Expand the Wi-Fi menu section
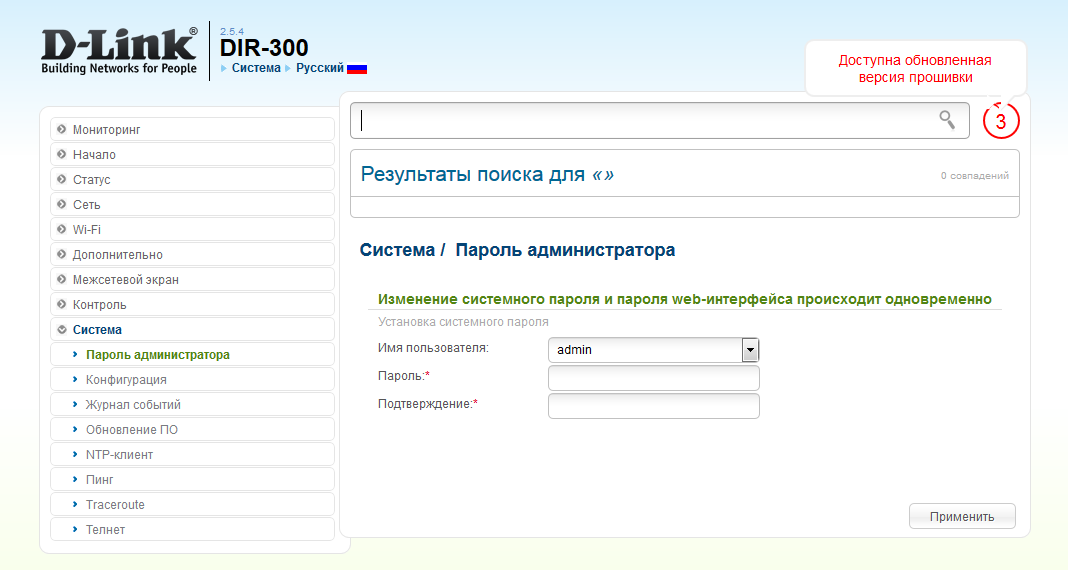Screen dimensions: 1068x570 (192, 229)
